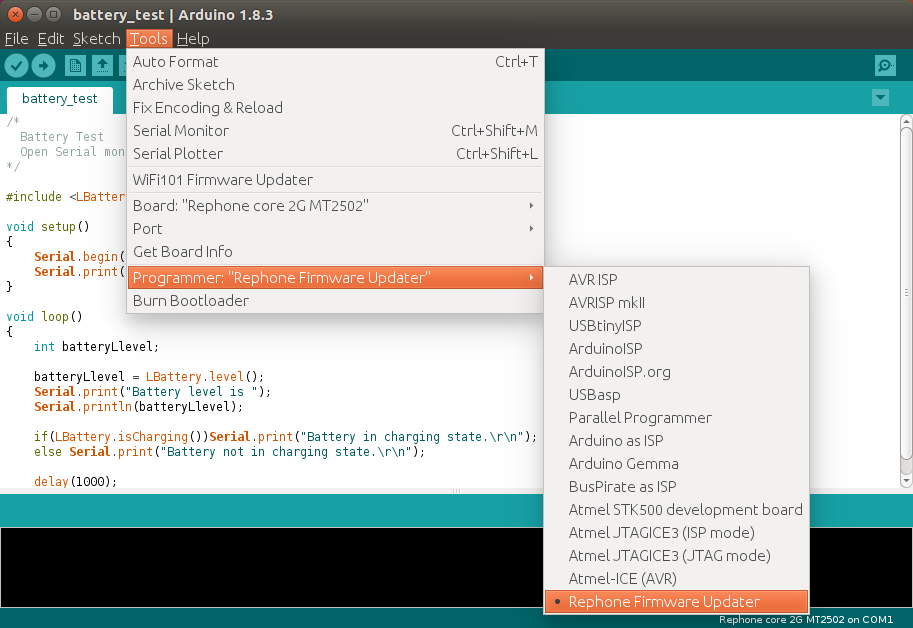This screenshot has height=628, width=913.
Task: Click the Upload arrow toolbar icon
Action: (x=43, y=65)
